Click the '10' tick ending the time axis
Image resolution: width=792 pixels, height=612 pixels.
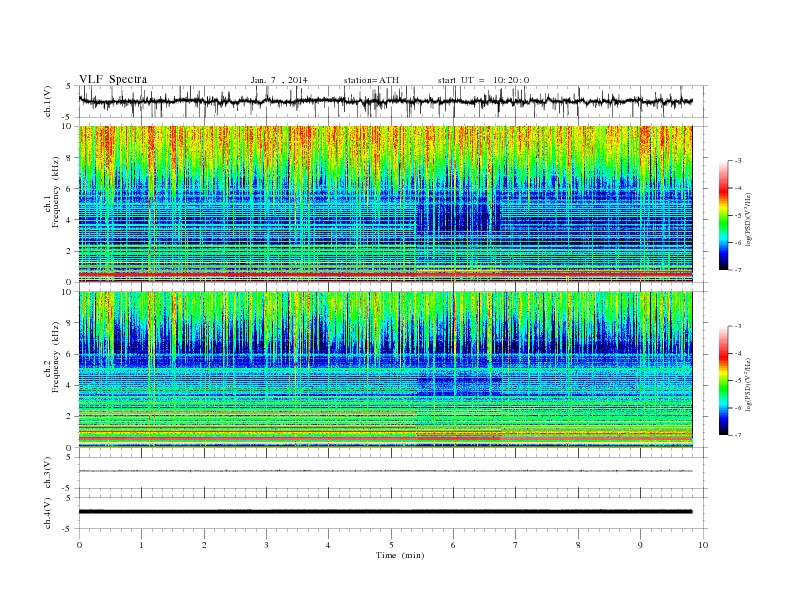pyautogui.click(x=703, y=545)
